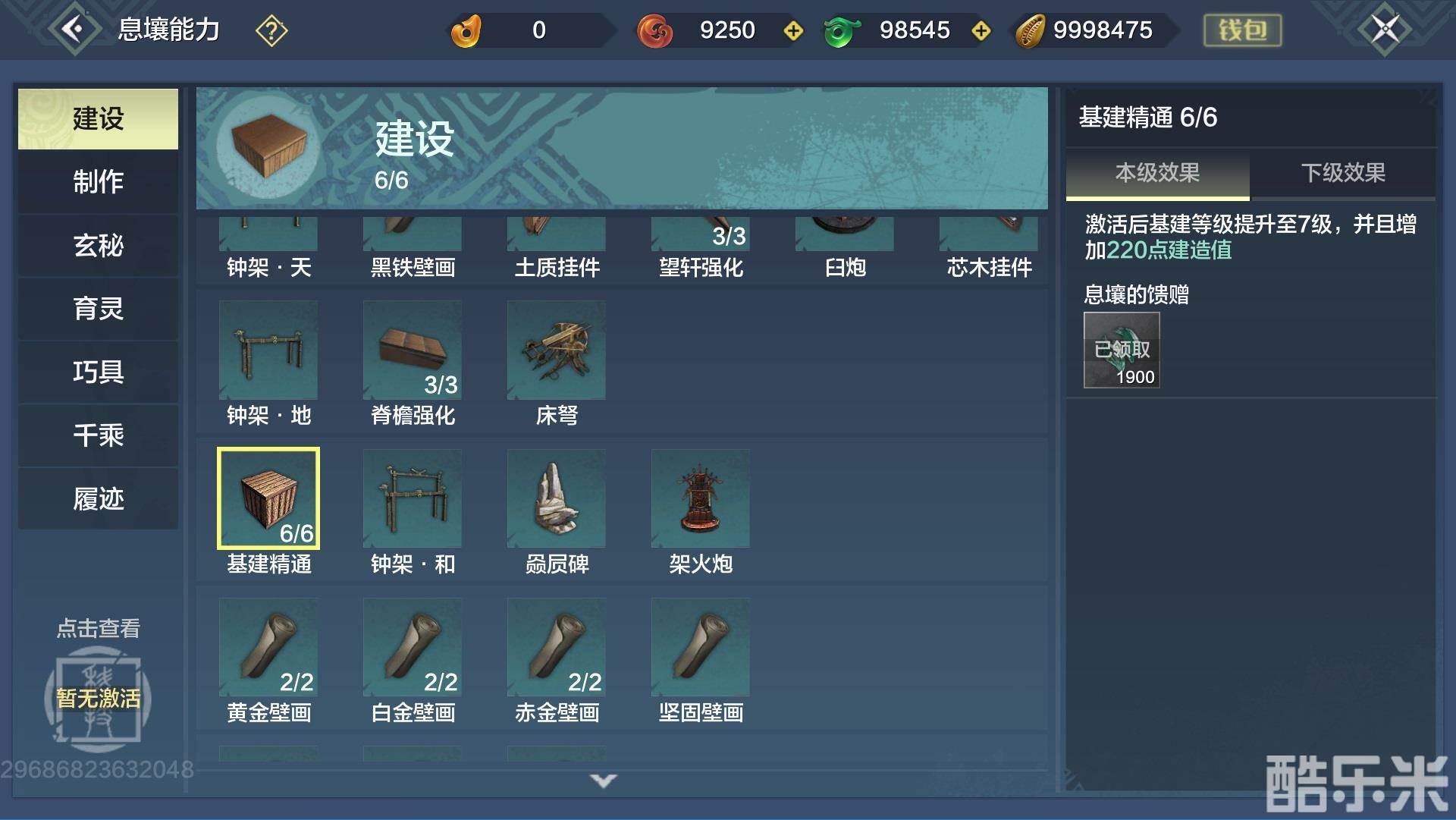
Task: Open the 钱包 wallet button
Action: 1242,30
